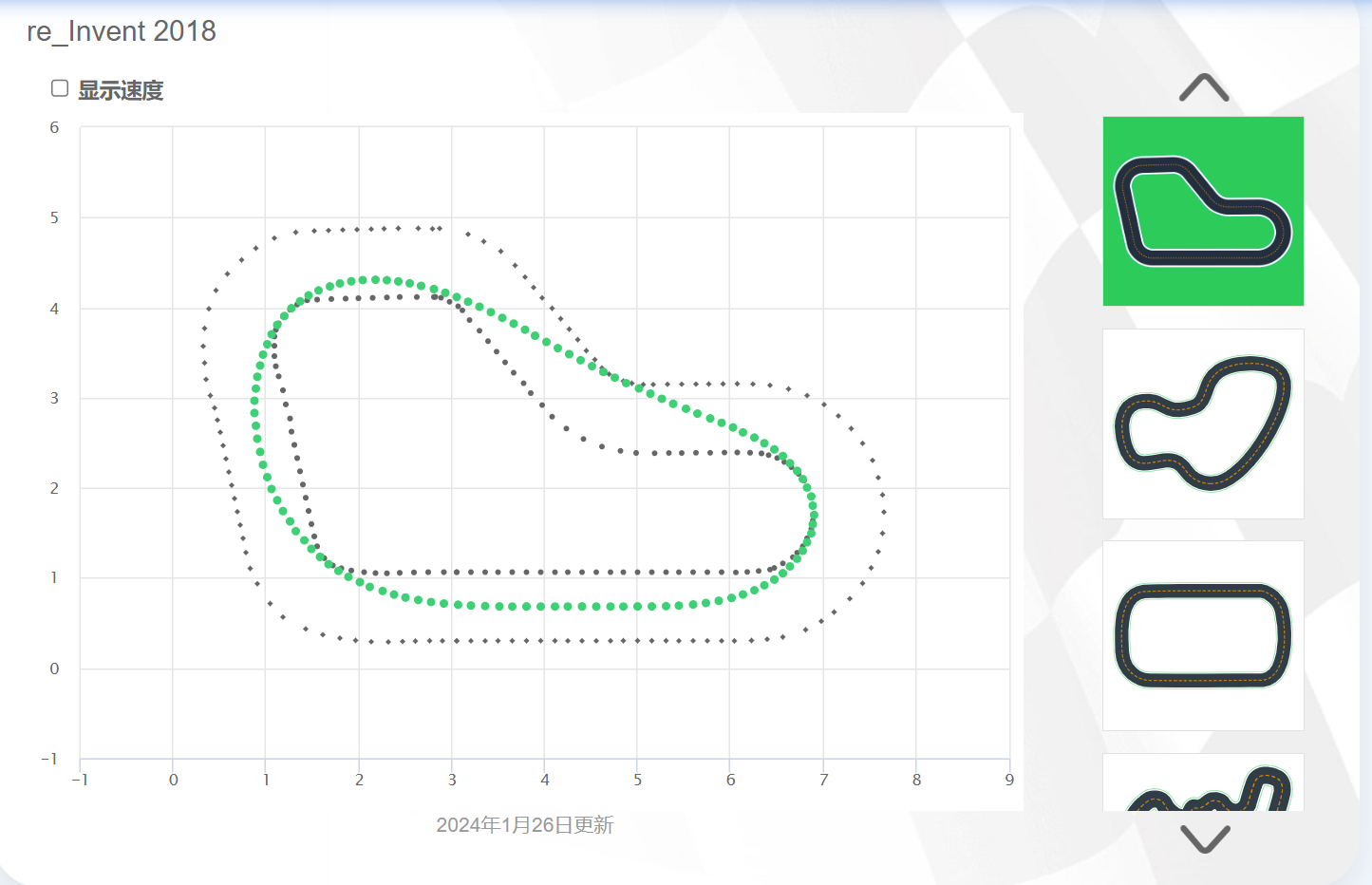The width and height of the screenshot is (1372, 885).
Task: Open the partially visible bottom track thumbnail
Action: pyautogui.click(x=1203, y=782)
